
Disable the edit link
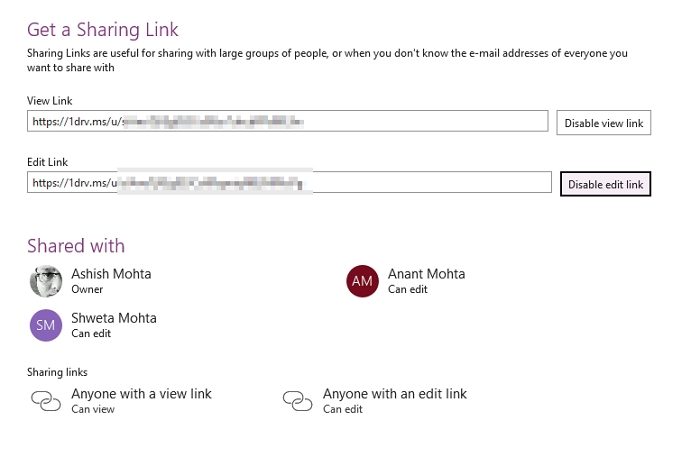click(x=605, y=184)
